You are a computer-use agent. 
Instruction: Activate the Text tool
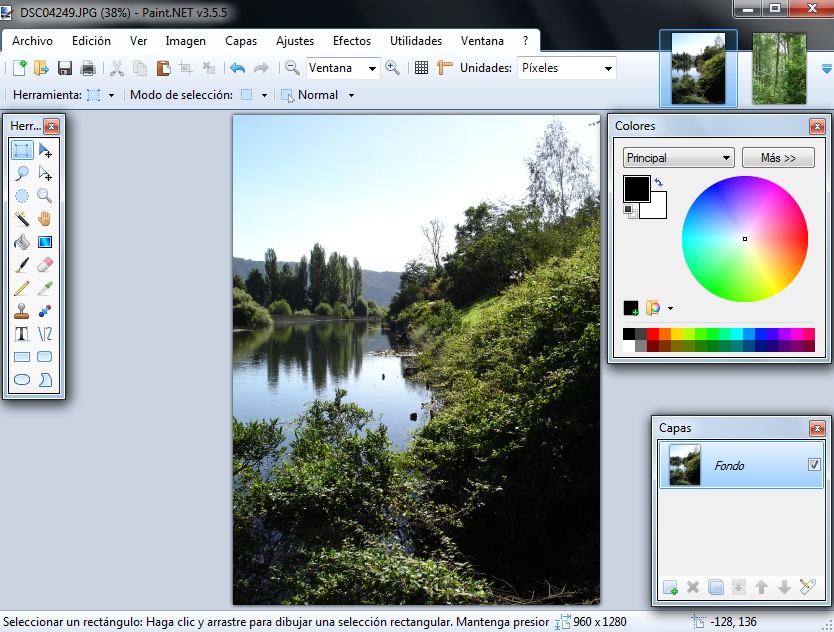coord(22,333)
